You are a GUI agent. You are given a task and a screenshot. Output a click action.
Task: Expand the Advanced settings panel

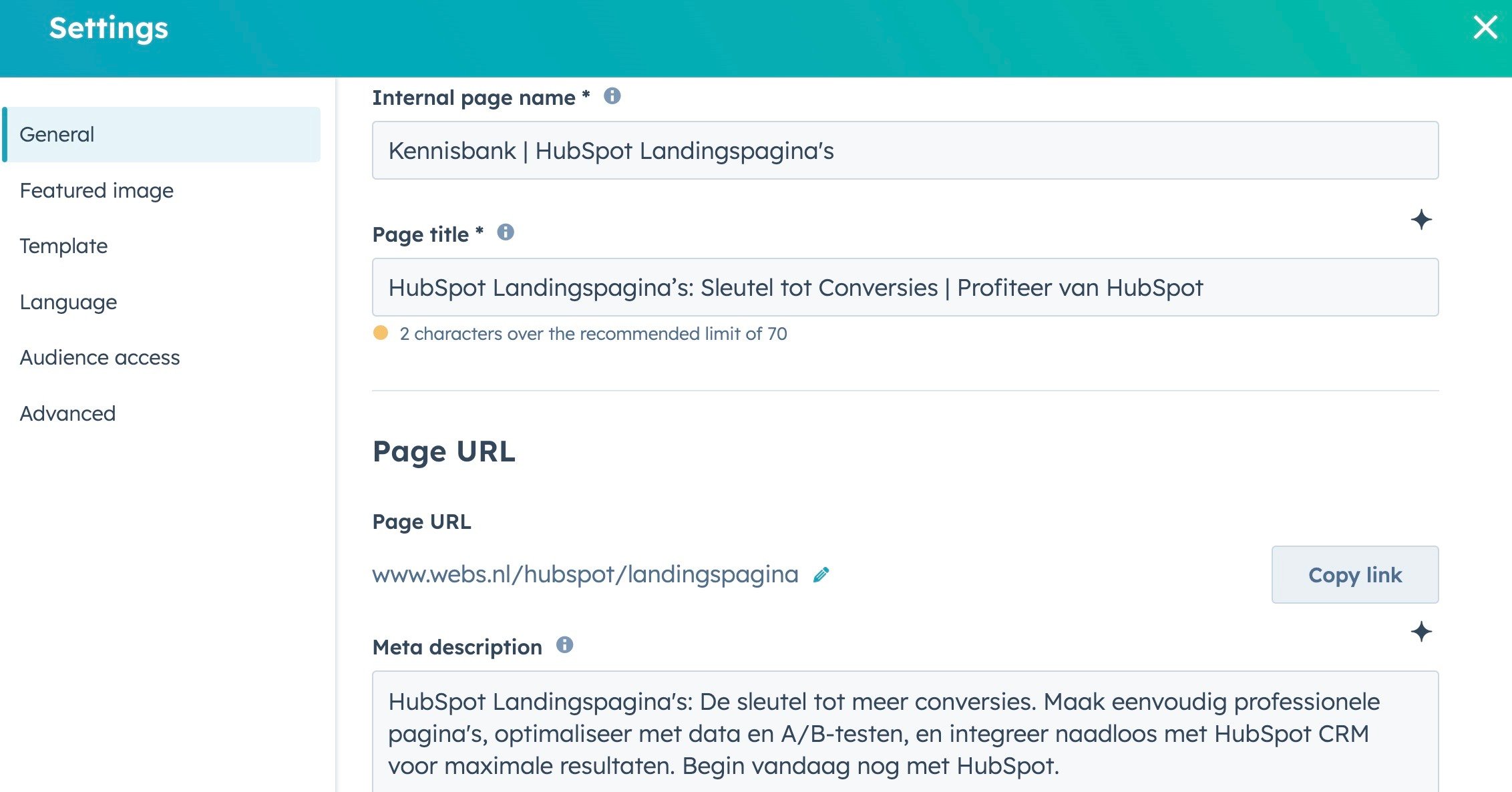coord(67,412)
